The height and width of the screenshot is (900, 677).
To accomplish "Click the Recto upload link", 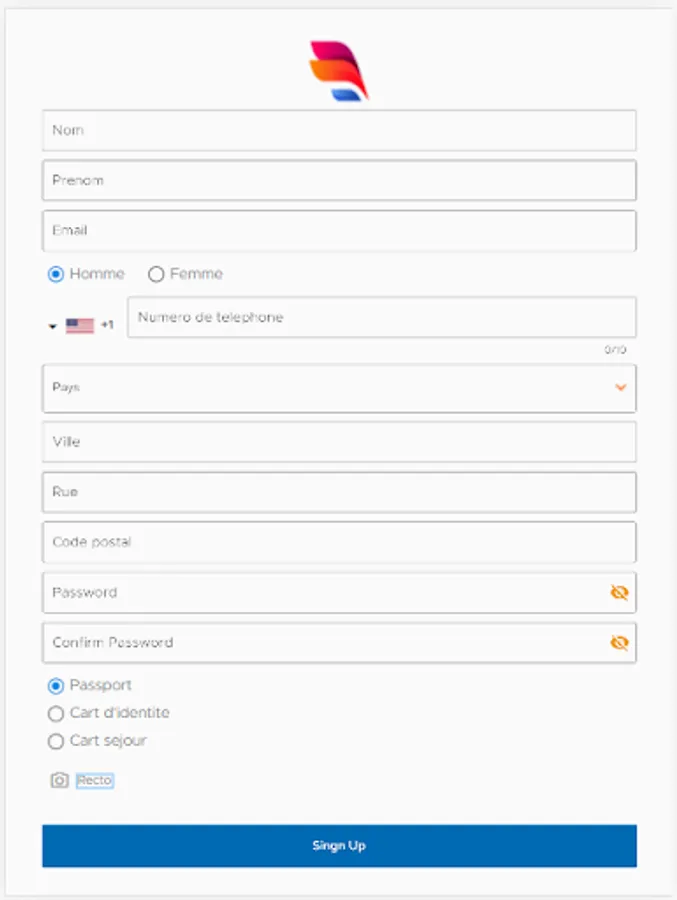I will 95,780.
